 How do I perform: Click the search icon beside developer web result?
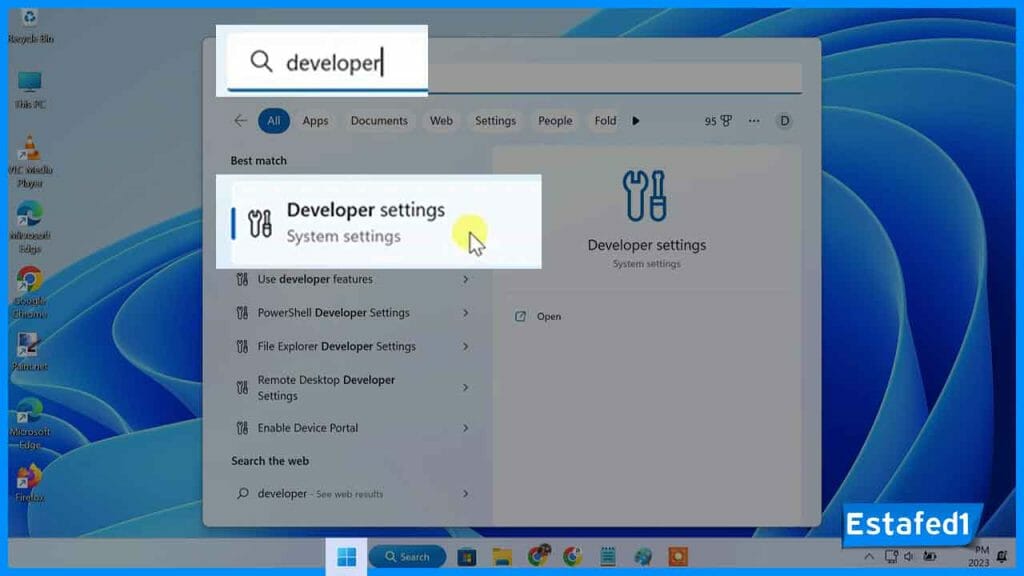click(x=243, y=493)
